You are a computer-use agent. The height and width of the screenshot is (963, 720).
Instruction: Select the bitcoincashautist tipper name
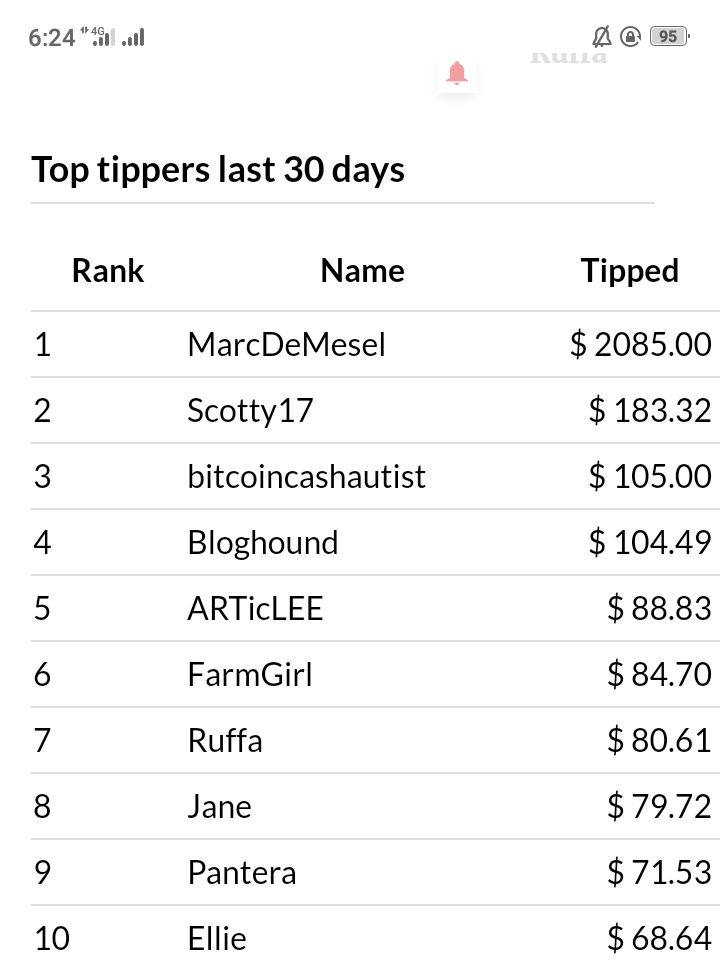point(306,476)
